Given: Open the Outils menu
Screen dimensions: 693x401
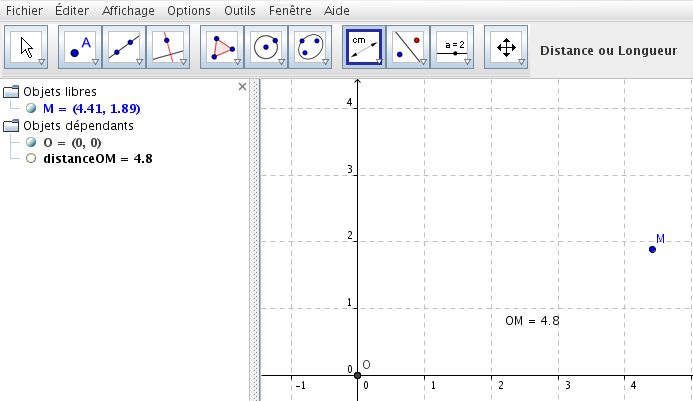Looking at the screenshot, I should 239,10.
